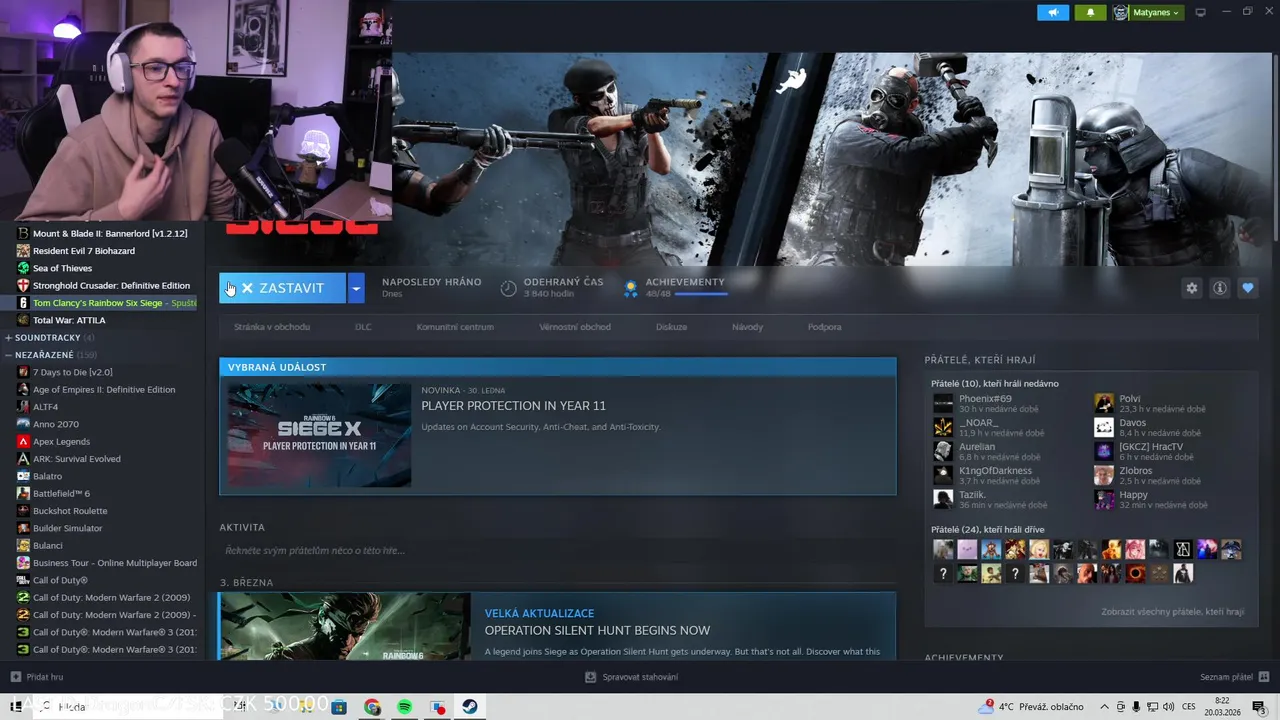Image resolution: width=1280 pixels, height=720 pixels.
Task: Open the Návody tab
Action: [747, 327]
